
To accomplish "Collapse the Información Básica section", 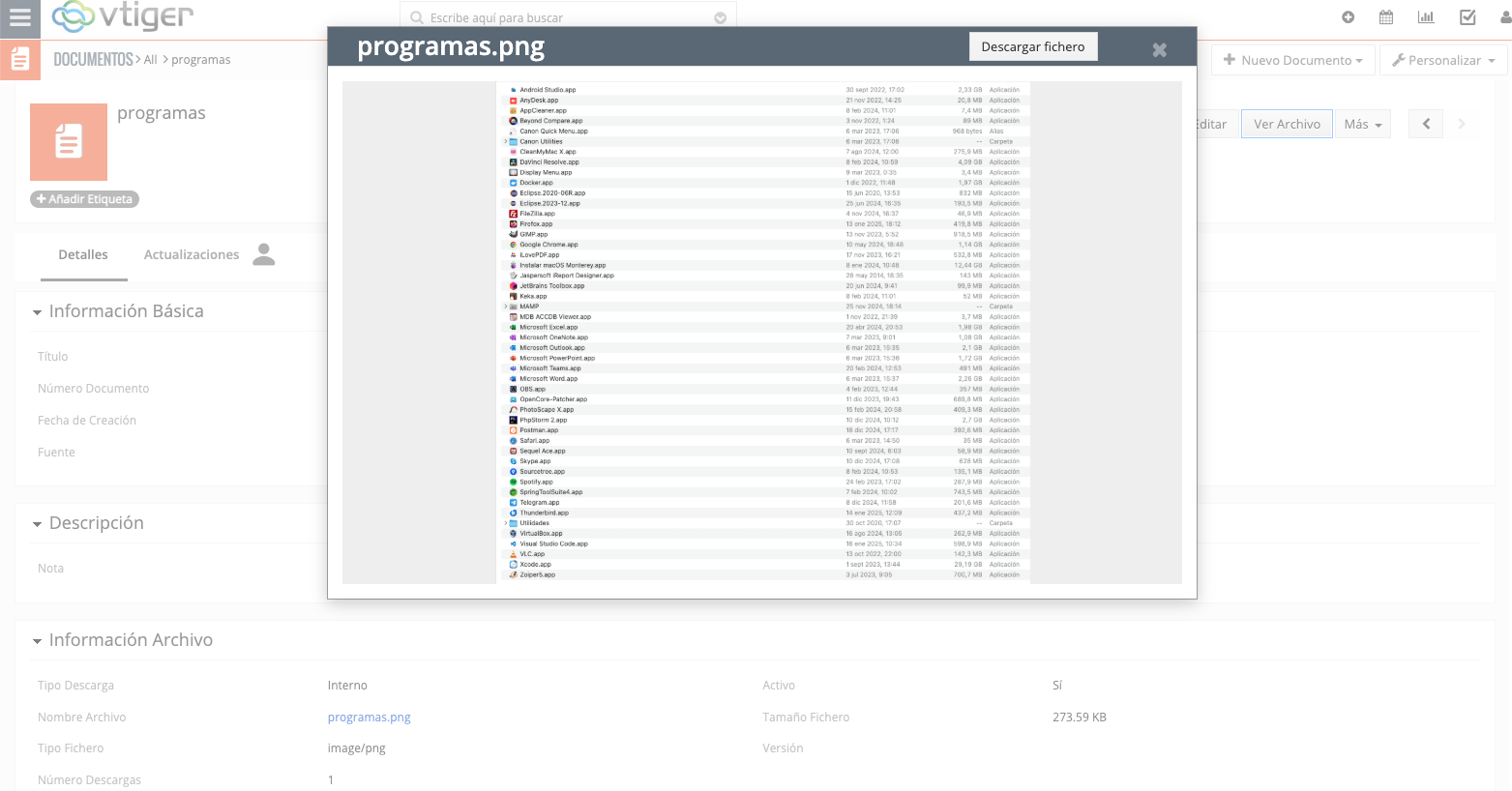I will click(38, 312).
